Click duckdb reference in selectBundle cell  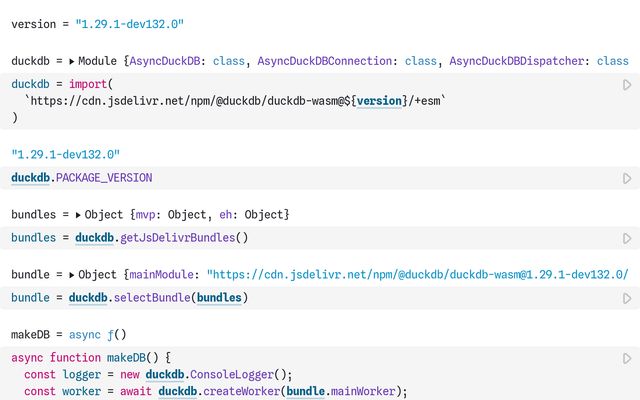click(x=88, y=298)
